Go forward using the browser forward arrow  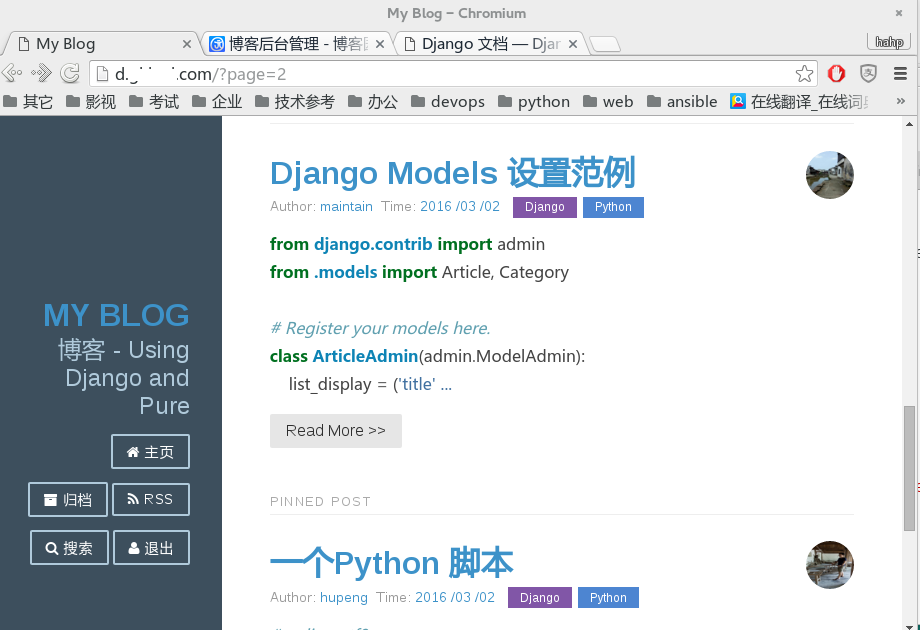[x=41, y=73]
